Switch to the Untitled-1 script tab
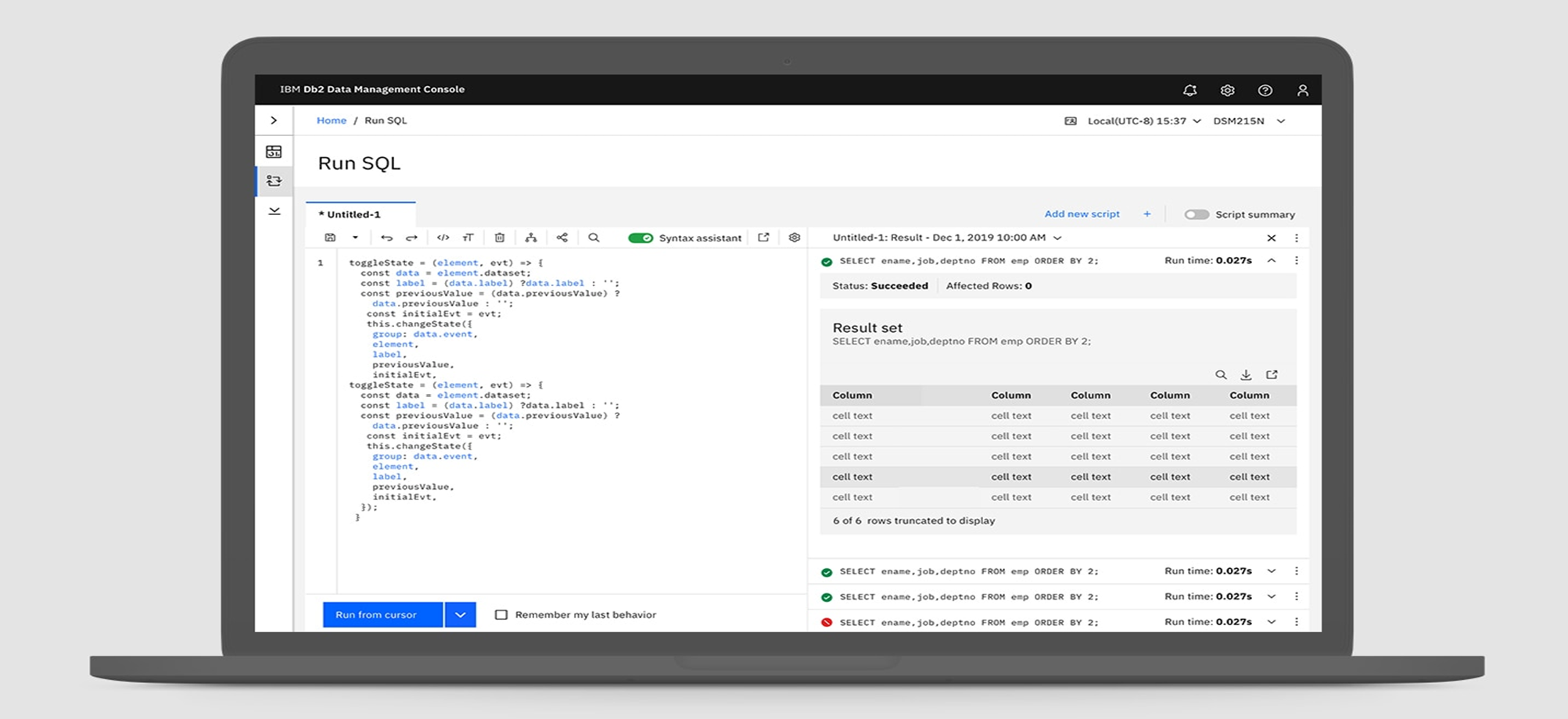 [x=350, y=213]
